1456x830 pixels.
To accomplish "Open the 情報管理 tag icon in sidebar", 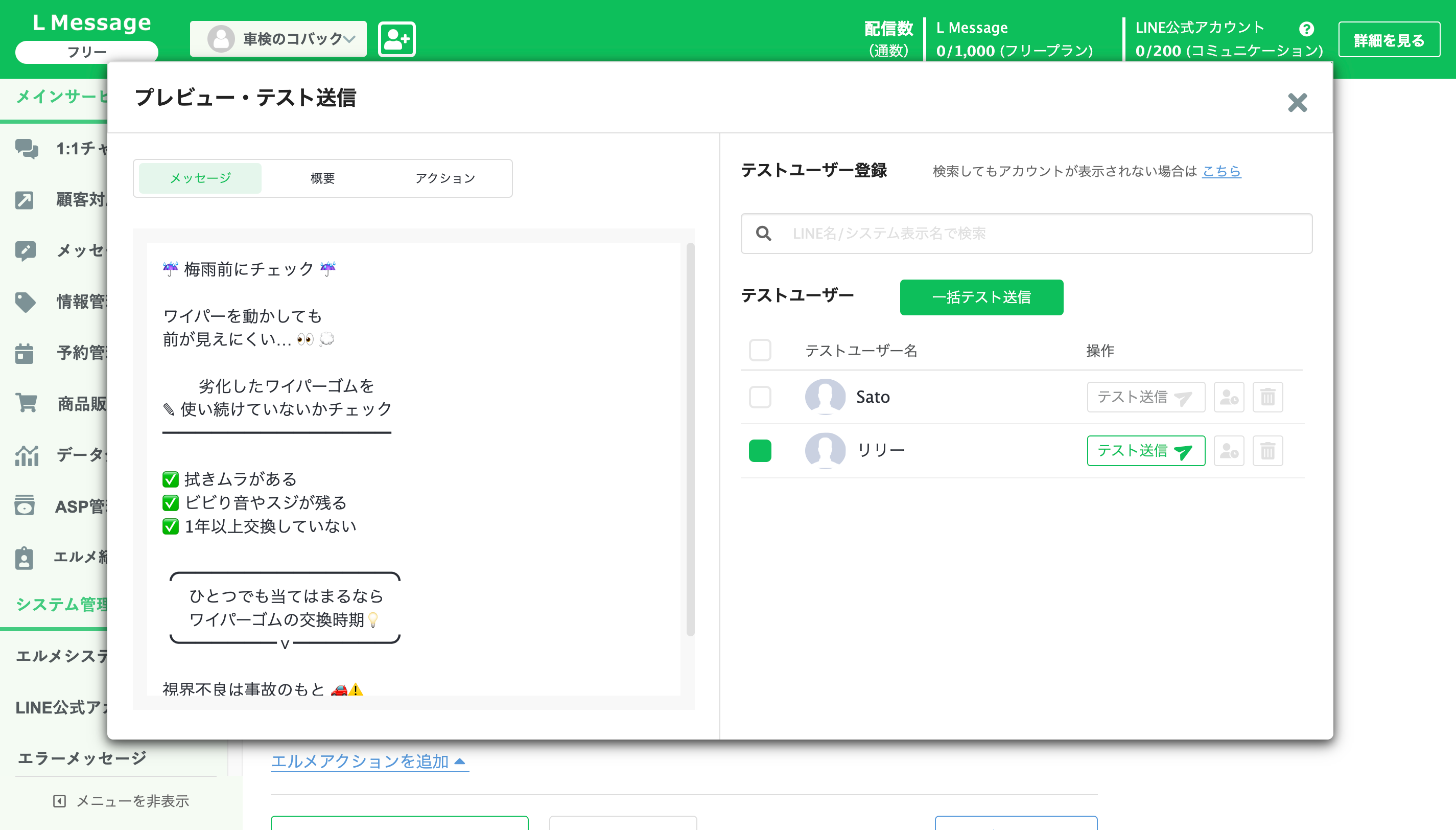I will point(26,302).
